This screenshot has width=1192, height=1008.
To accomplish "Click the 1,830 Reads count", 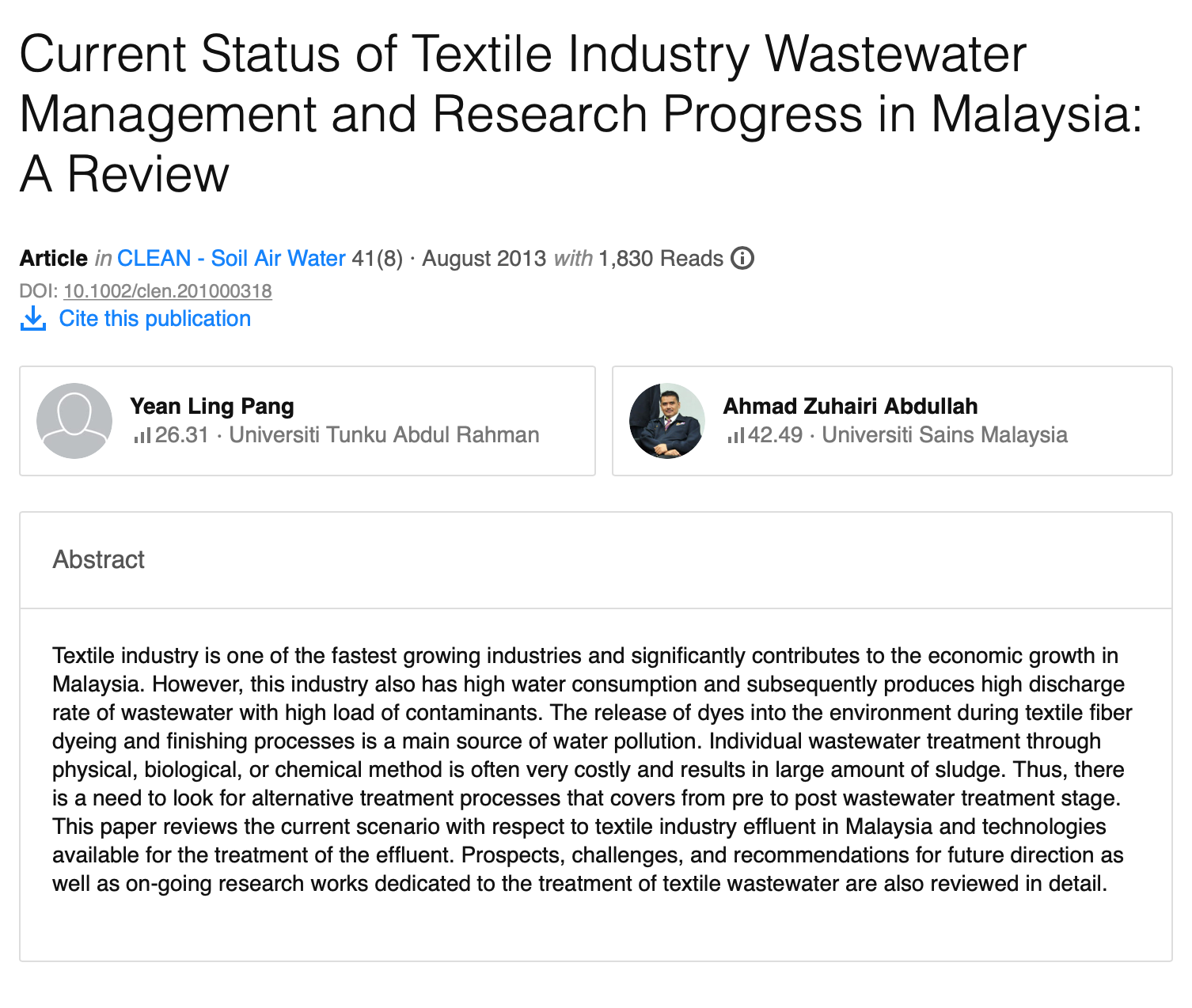I will (661, 259).
